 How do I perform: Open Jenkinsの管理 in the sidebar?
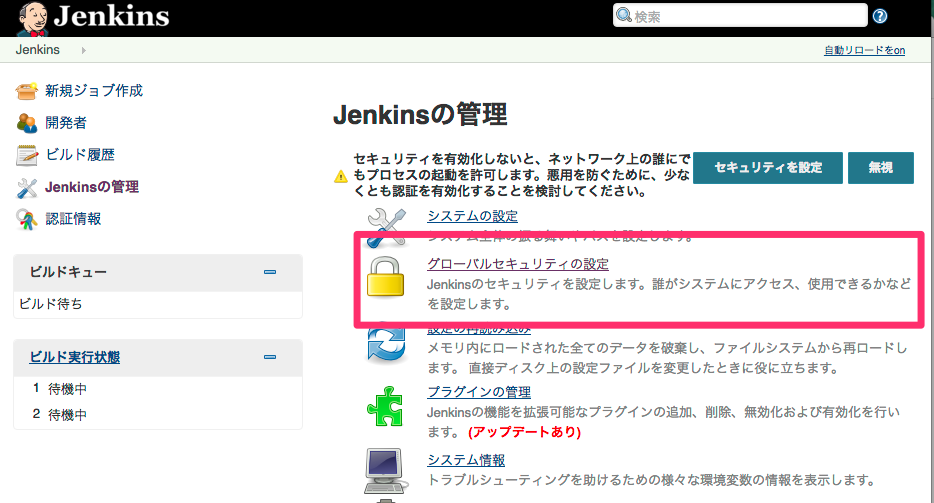pos(92,187)
